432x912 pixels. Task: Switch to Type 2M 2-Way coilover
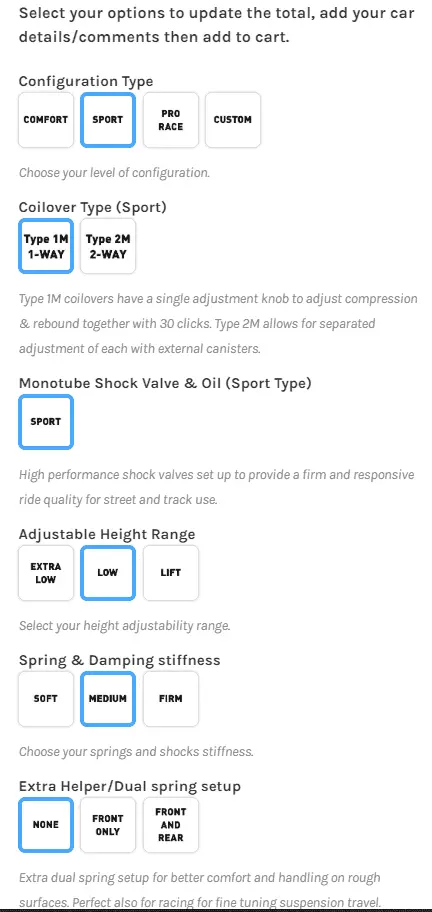(x=108, y=246)
